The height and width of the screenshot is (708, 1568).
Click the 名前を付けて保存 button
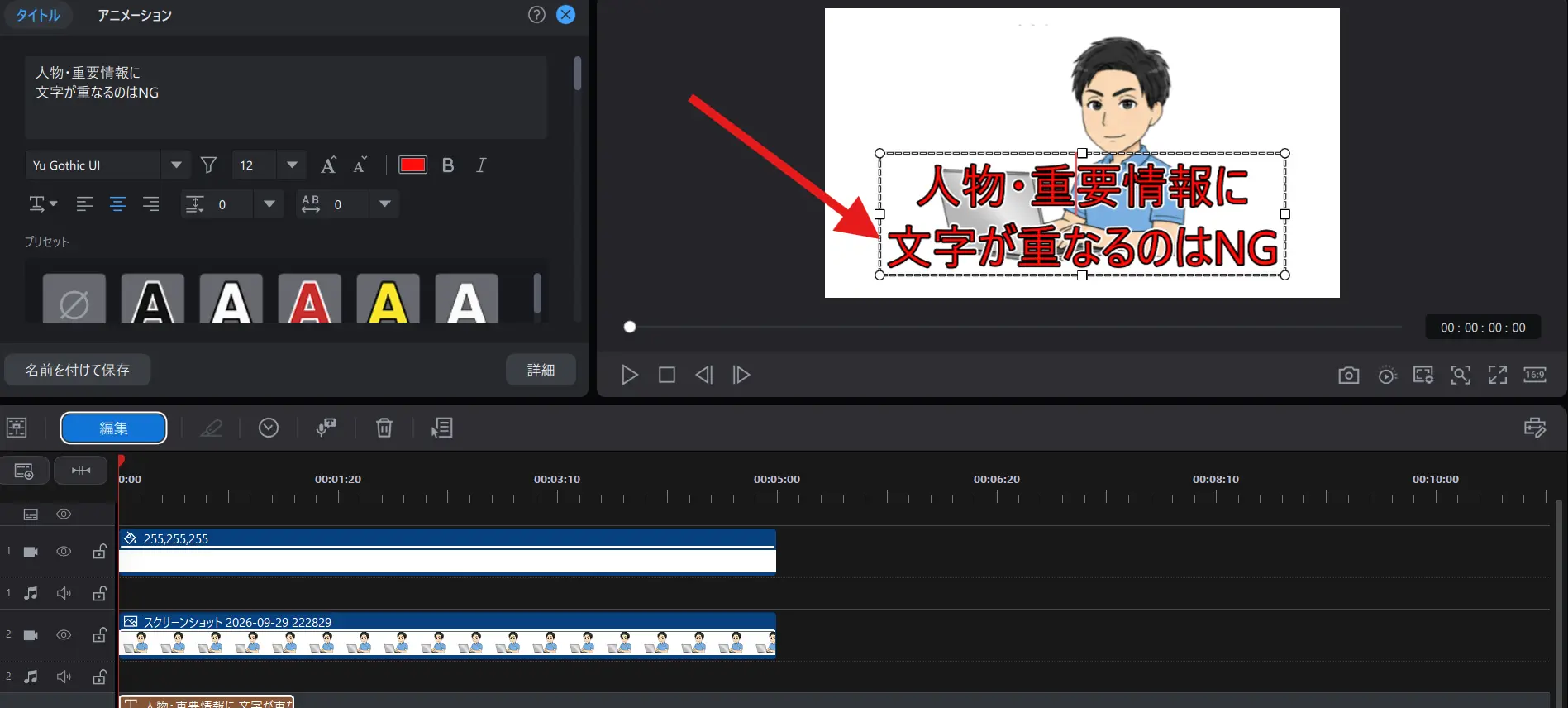pyautogui.click(x=78, y=370)
